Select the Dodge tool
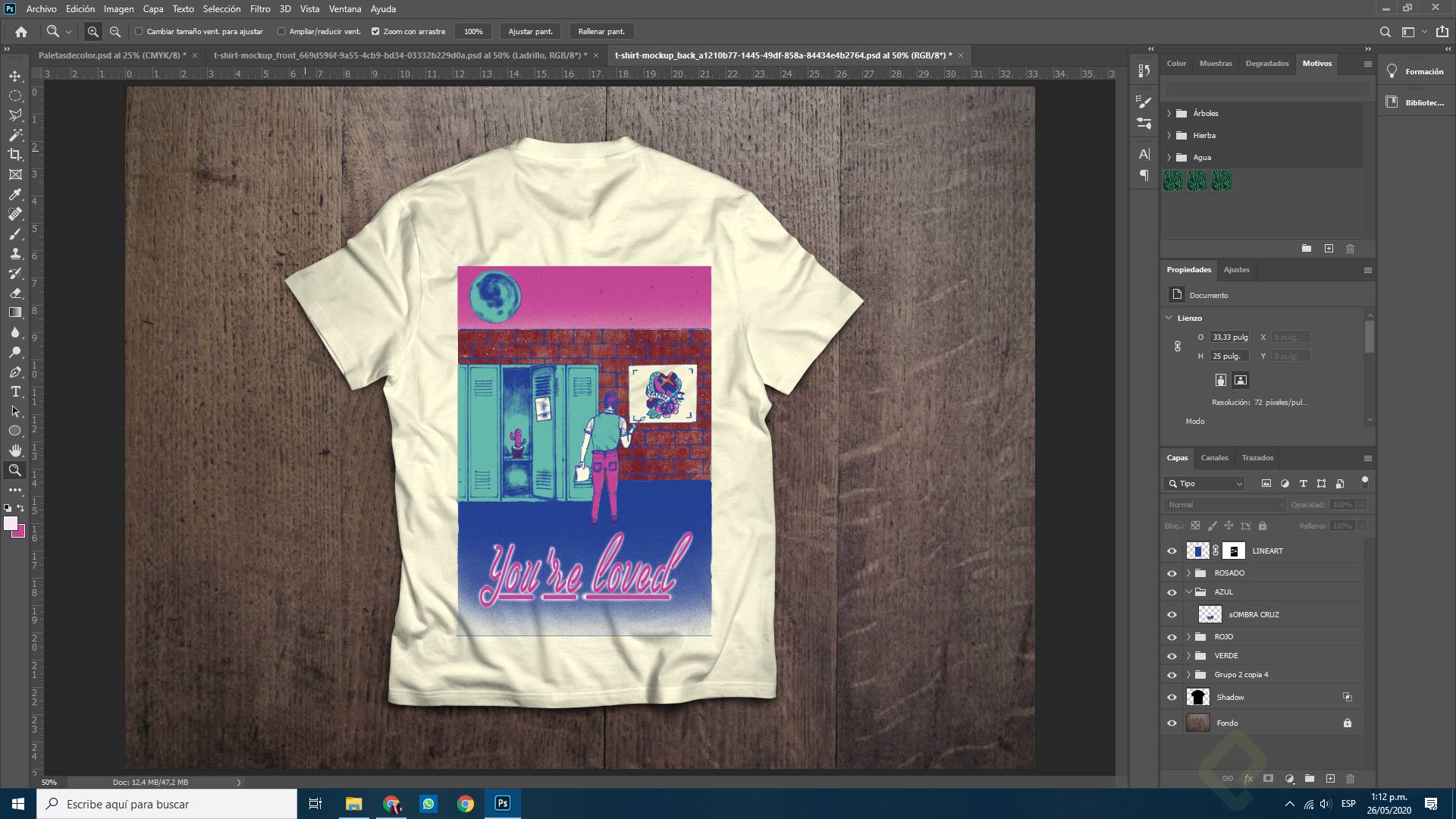This screenshot has height=819, width=1456. pyautogui.click(x=15, y=352)
